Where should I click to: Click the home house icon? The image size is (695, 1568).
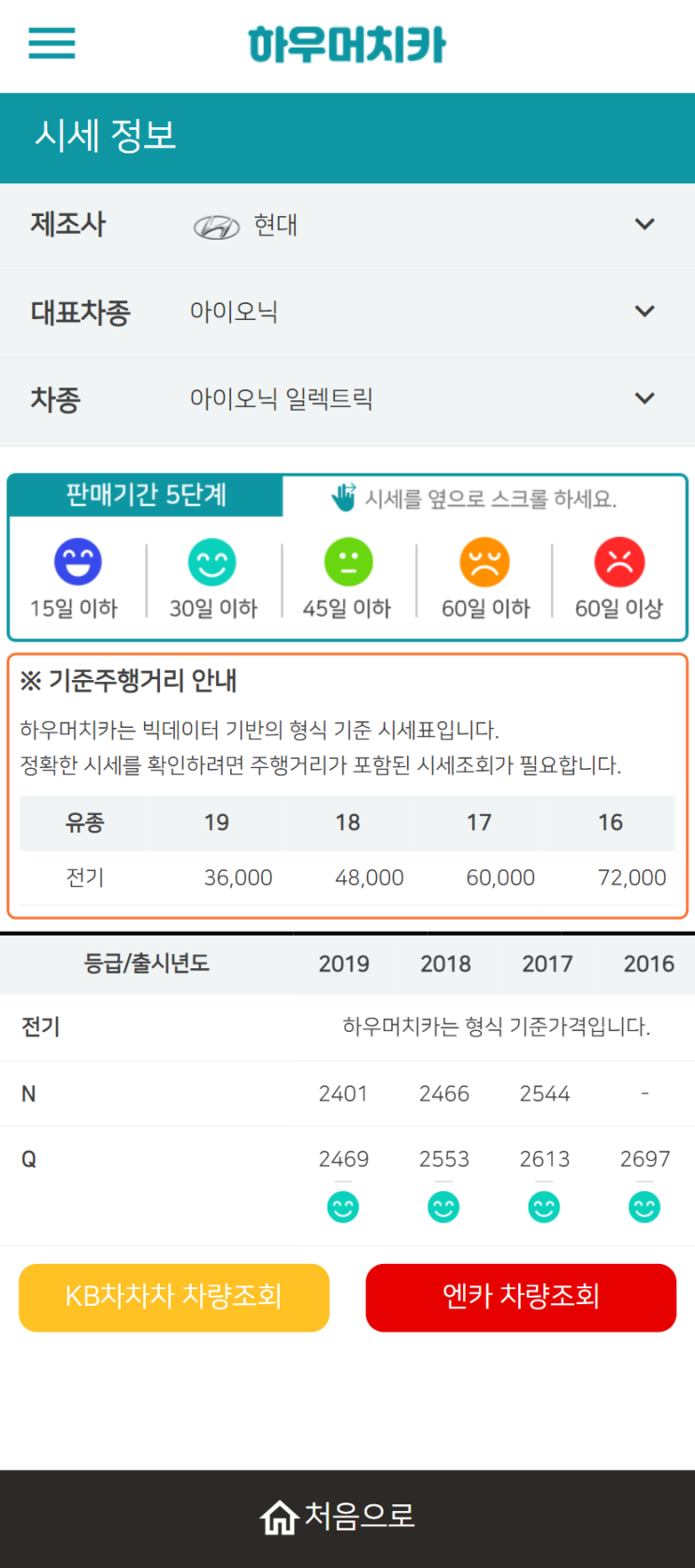tap(279, 1517)
